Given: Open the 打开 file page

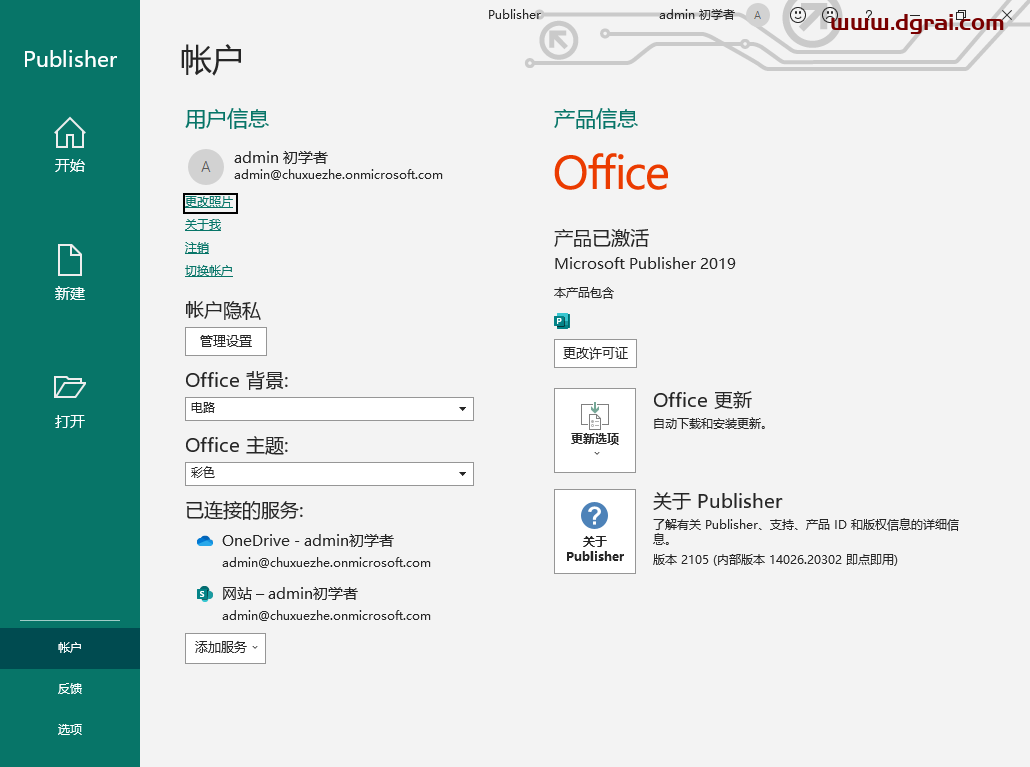Looking at the screenshot, I should click(x=70, y=401).
